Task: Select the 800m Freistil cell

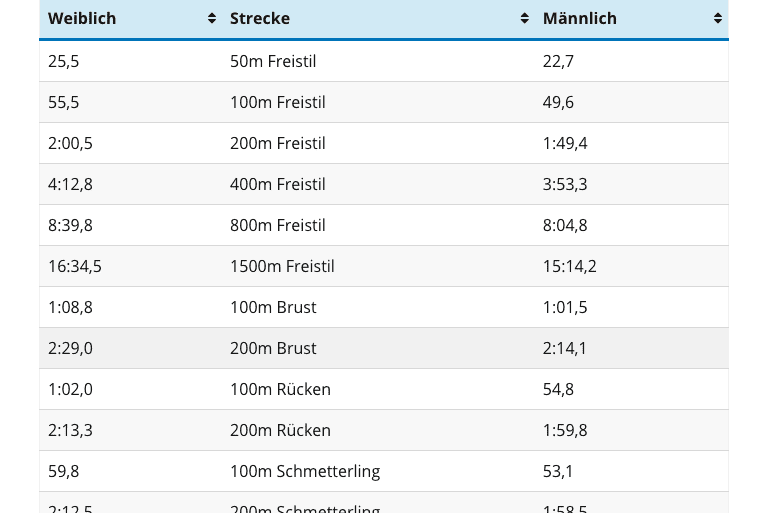Action: [277, 225]
